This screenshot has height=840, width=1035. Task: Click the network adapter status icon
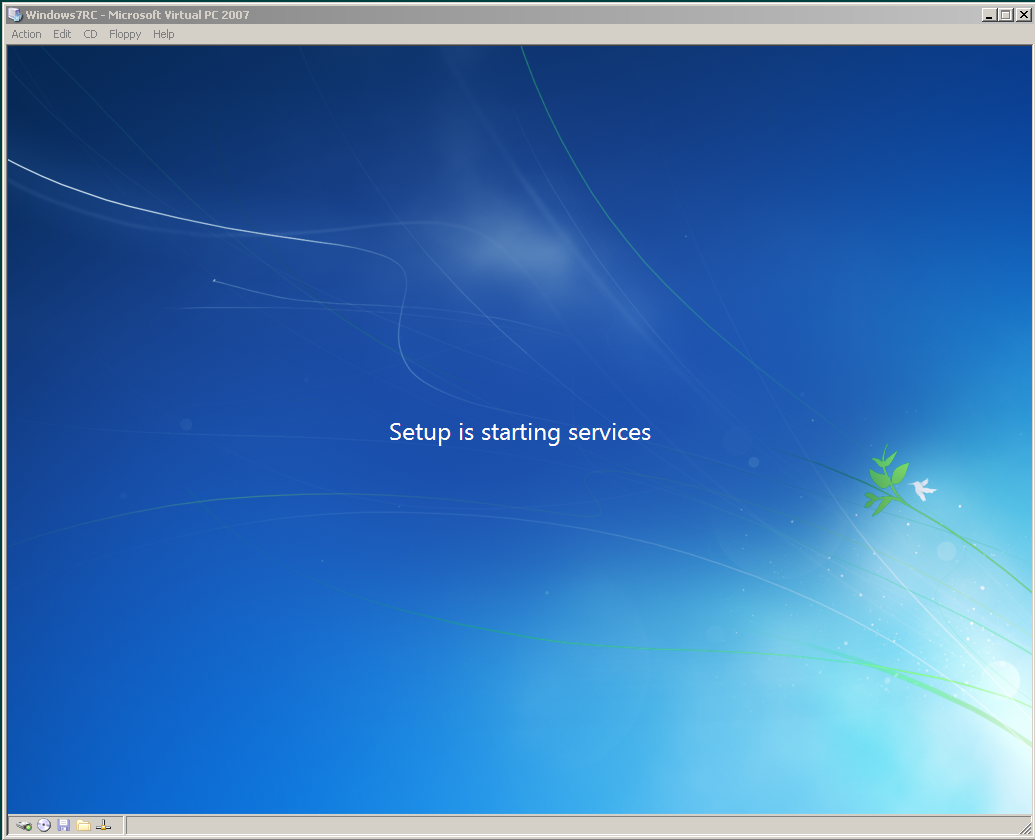click(104, 825)
